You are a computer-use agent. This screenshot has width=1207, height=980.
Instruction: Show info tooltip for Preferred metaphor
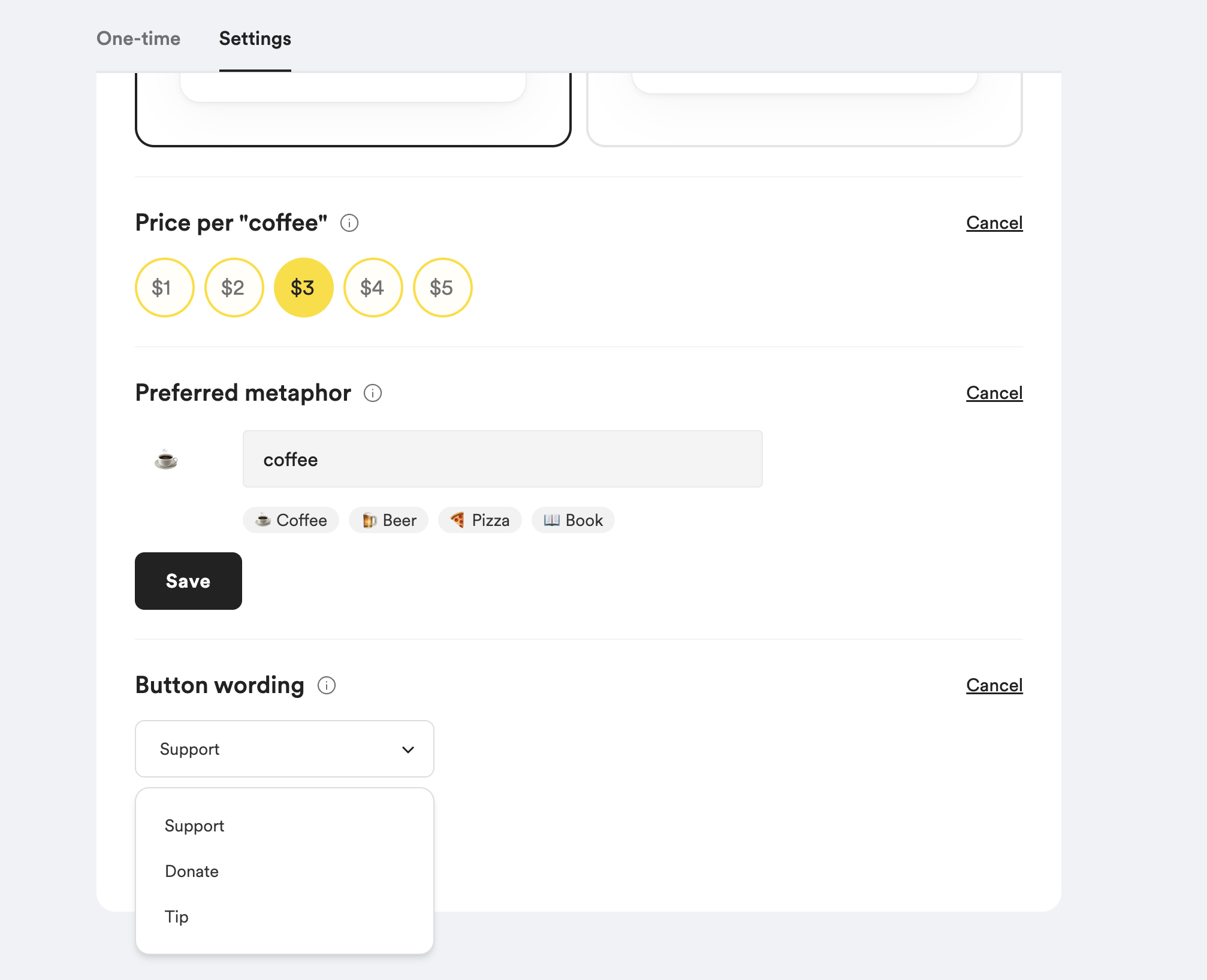click(x=373, y=393)
